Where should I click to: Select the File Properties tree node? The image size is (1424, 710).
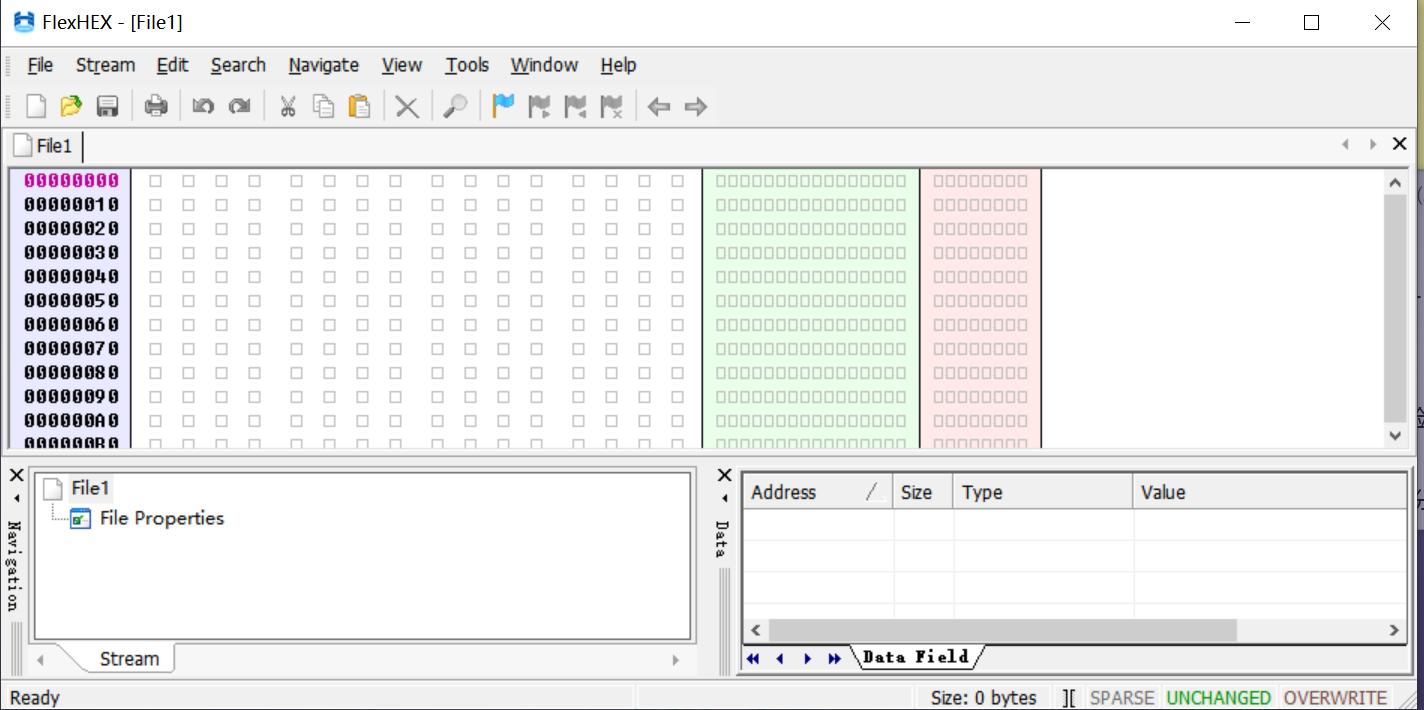[161, 518]
